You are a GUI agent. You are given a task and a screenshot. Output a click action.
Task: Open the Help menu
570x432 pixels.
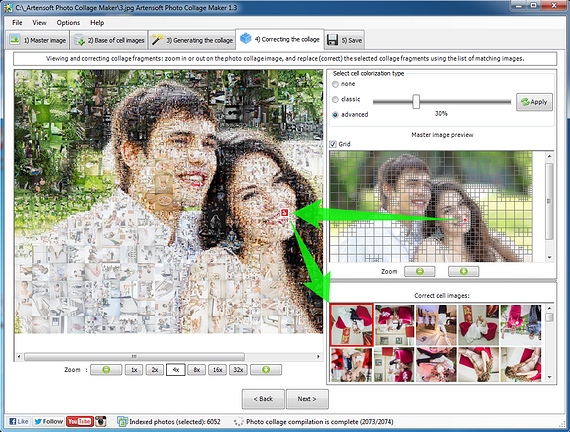(x=97, y=23)
